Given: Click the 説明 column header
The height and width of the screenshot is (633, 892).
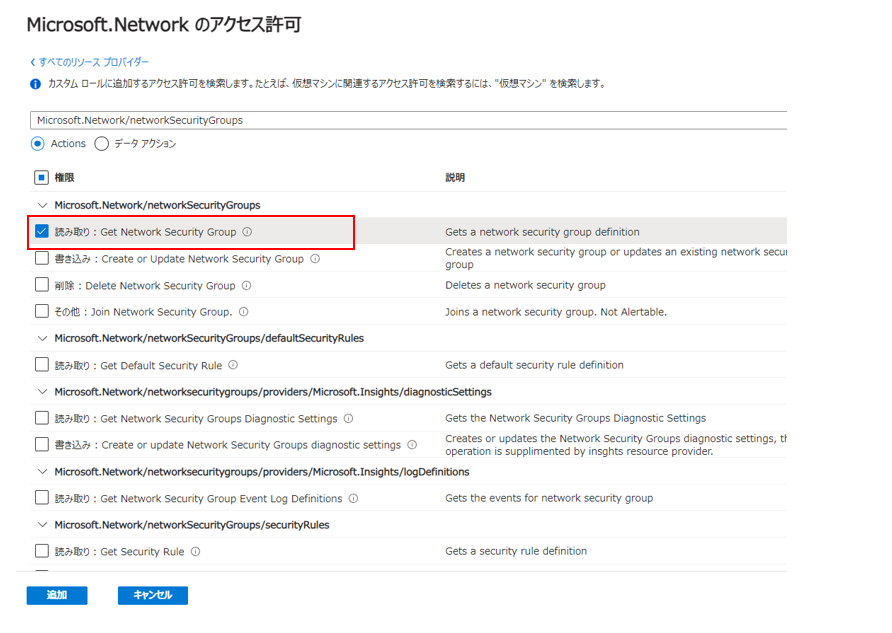Looking at the screenshot, I should 455,177.
